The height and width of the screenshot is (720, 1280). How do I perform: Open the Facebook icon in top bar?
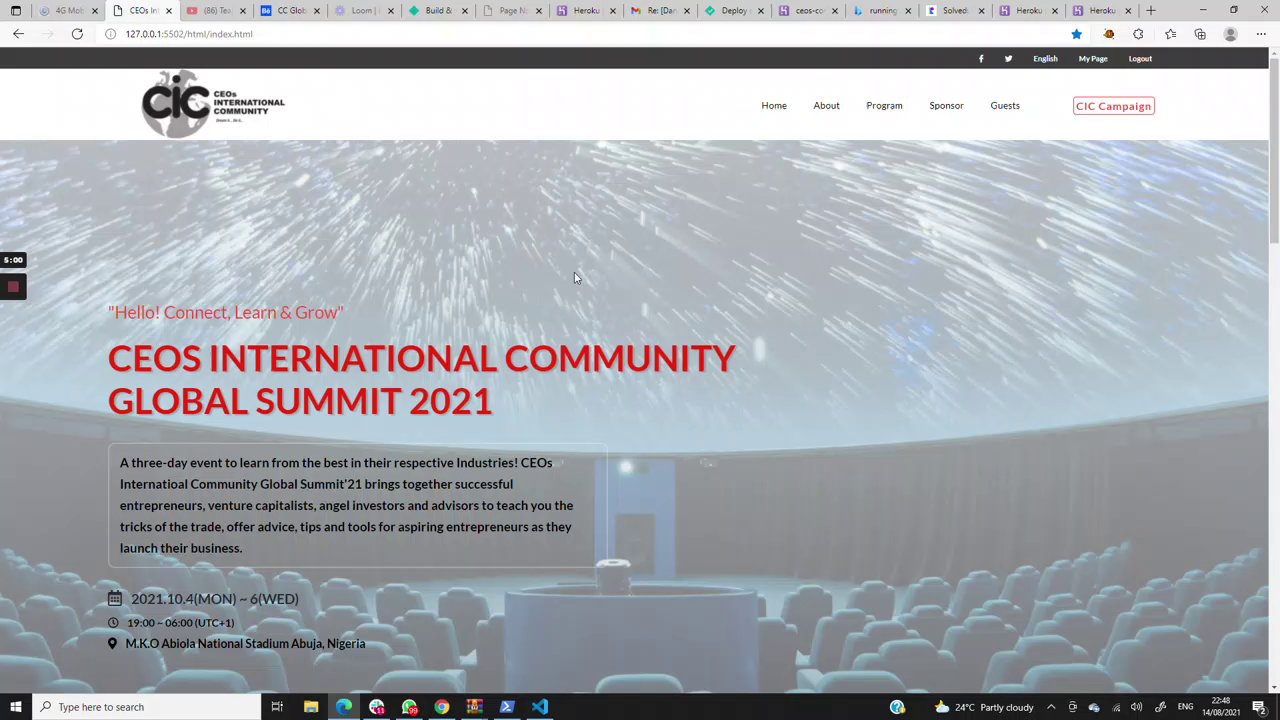[981, 59]
